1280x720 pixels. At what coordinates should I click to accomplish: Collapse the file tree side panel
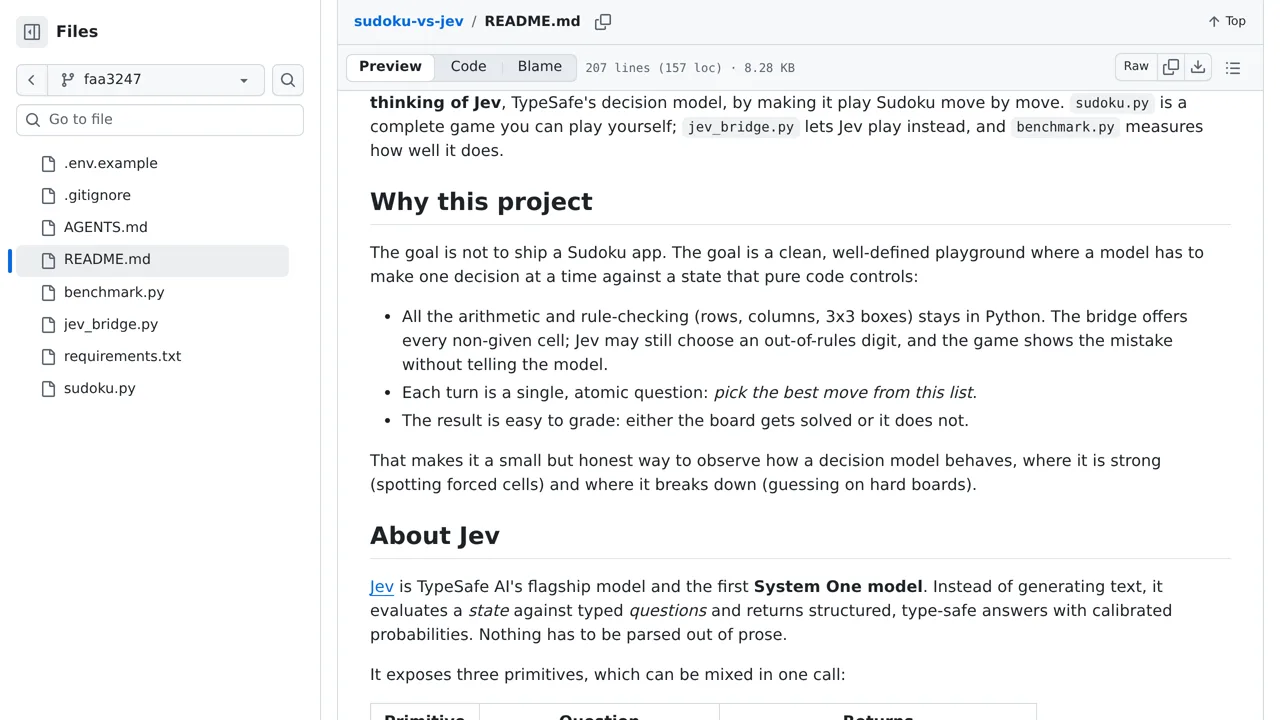click(32, 32)
